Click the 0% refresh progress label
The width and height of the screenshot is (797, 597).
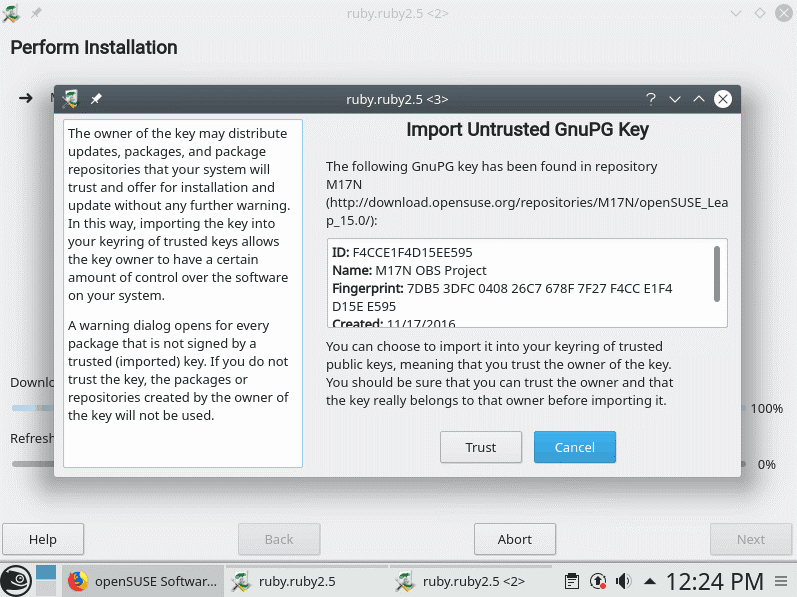pos(767,464)
